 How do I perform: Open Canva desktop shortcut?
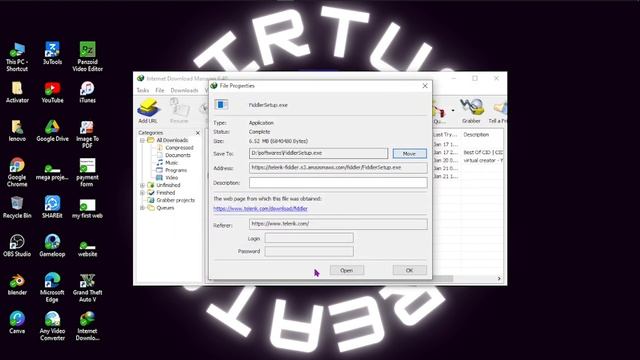17,322
